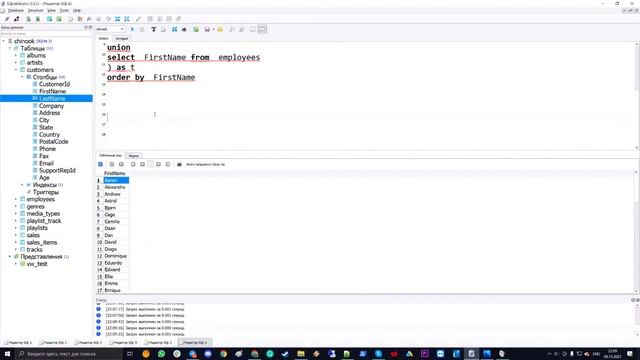Viewport: 640px width, 360px height.
Task: Click the open SQL file folder icon
Action: [220, 29]
